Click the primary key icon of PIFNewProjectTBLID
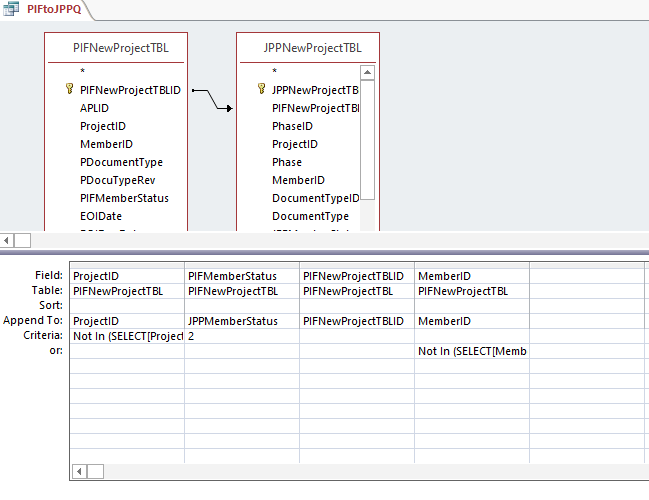The width and height of the screenshot is (649, 500). pyautogui.click(x=69, y=89)
